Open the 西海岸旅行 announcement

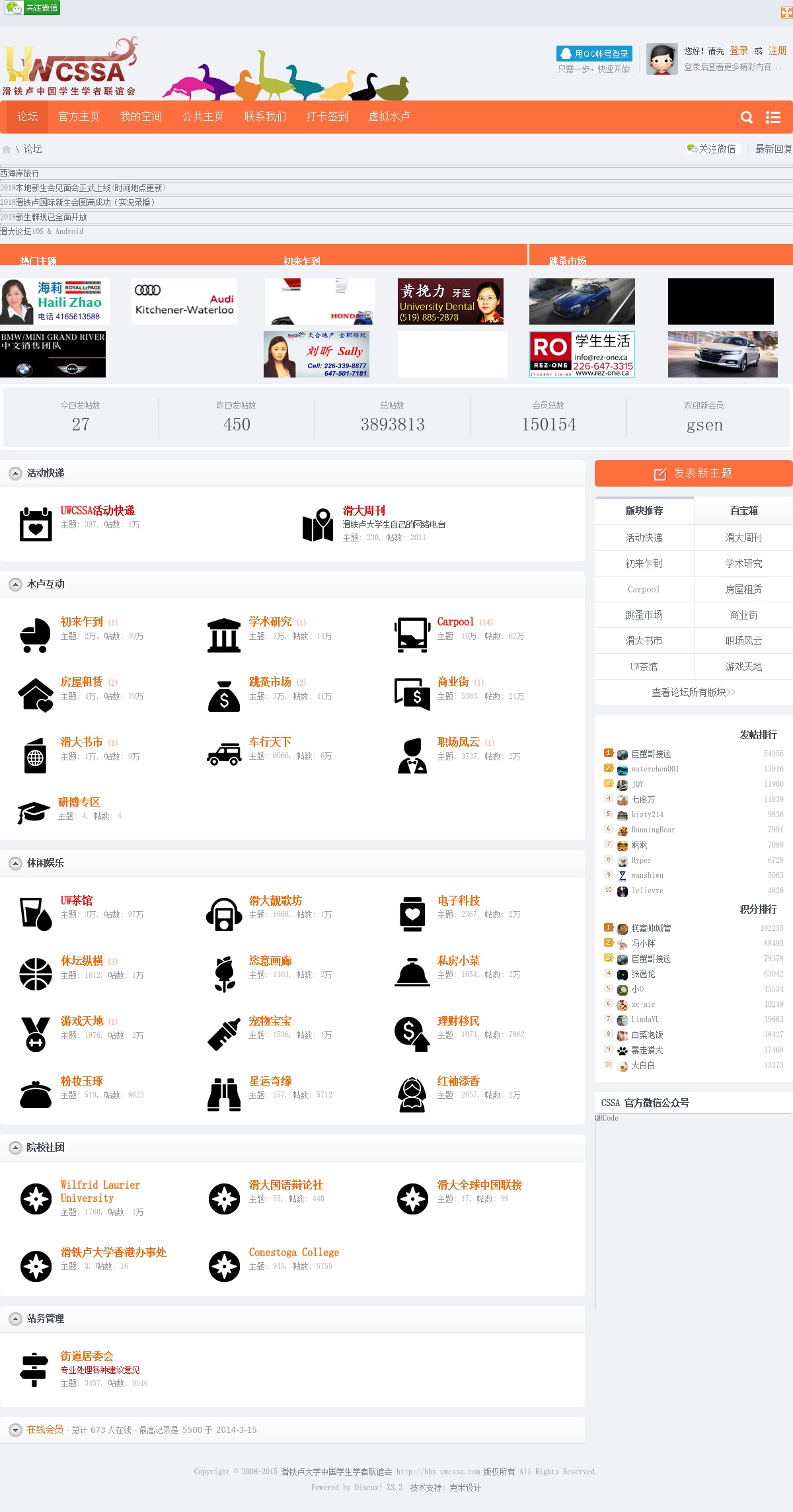[x=20, y=173]
